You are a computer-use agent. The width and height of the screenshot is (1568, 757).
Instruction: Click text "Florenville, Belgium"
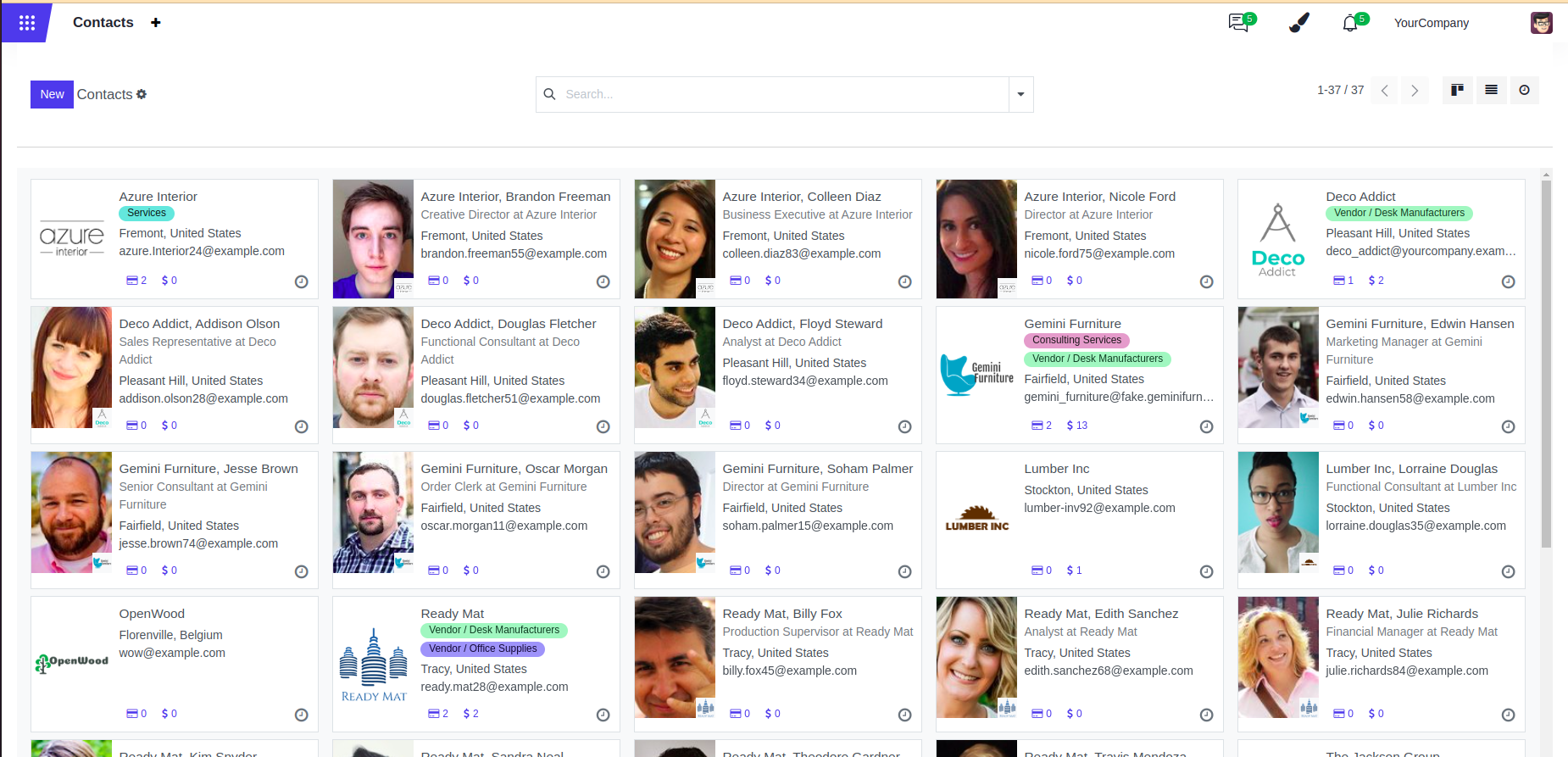pyautogui.click(x=170, y=636)
